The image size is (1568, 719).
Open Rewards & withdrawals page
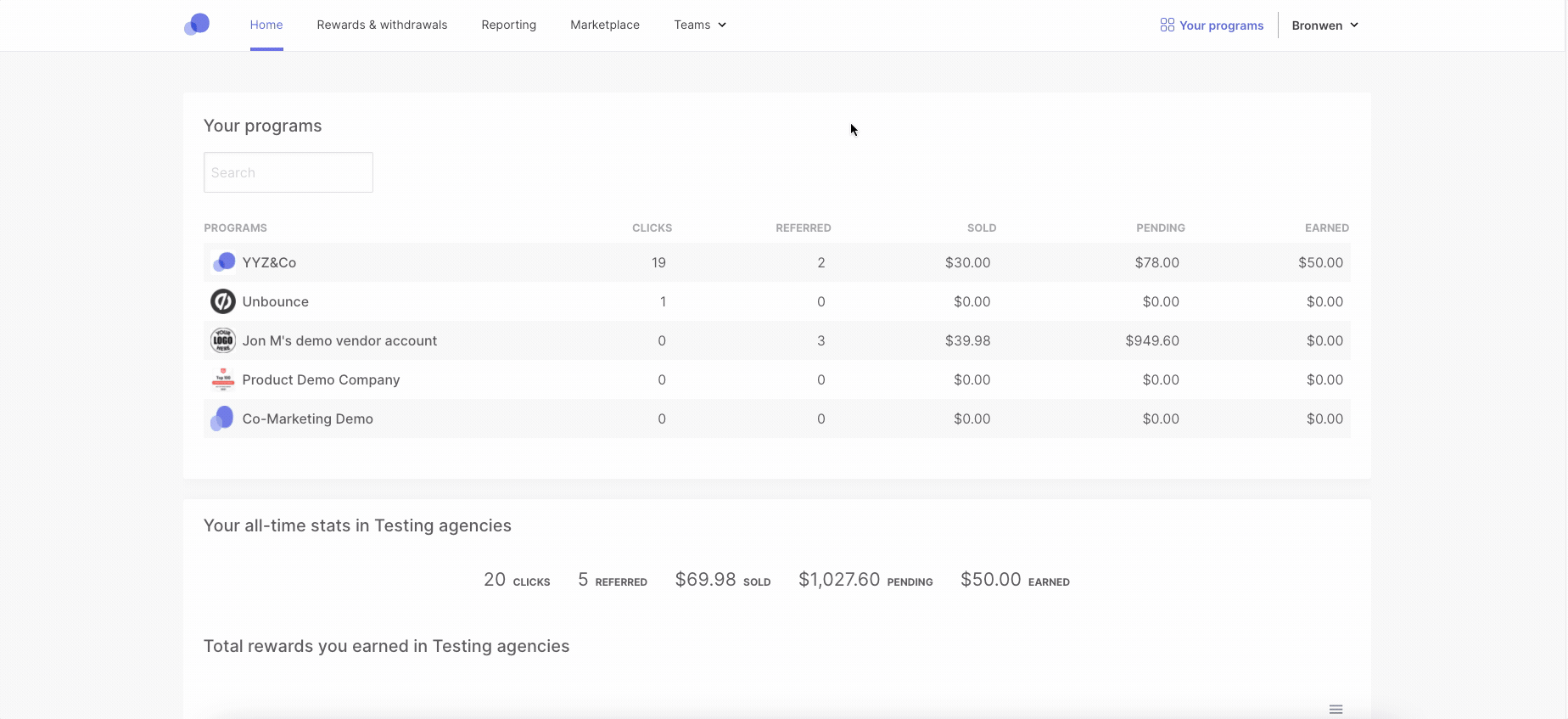(x=382, y=25)
